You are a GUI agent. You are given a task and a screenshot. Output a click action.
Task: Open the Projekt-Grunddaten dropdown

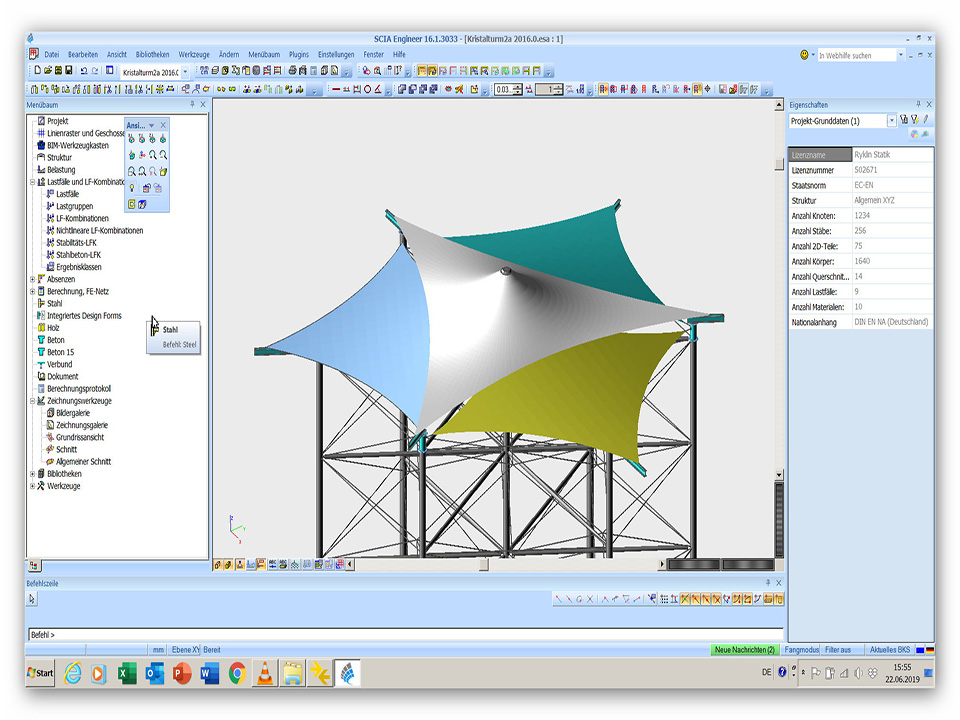(x=891, y=121)
